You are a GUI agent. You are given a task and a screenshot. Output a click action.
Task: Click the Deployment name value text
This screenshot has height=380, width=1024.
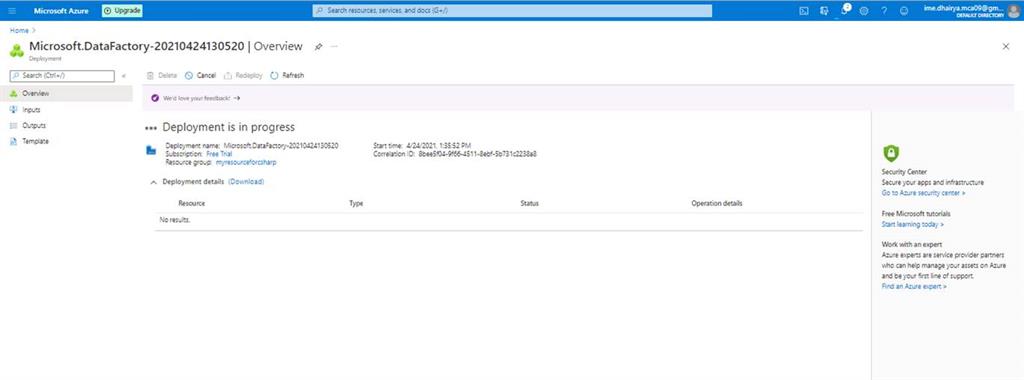coord(281,145)
